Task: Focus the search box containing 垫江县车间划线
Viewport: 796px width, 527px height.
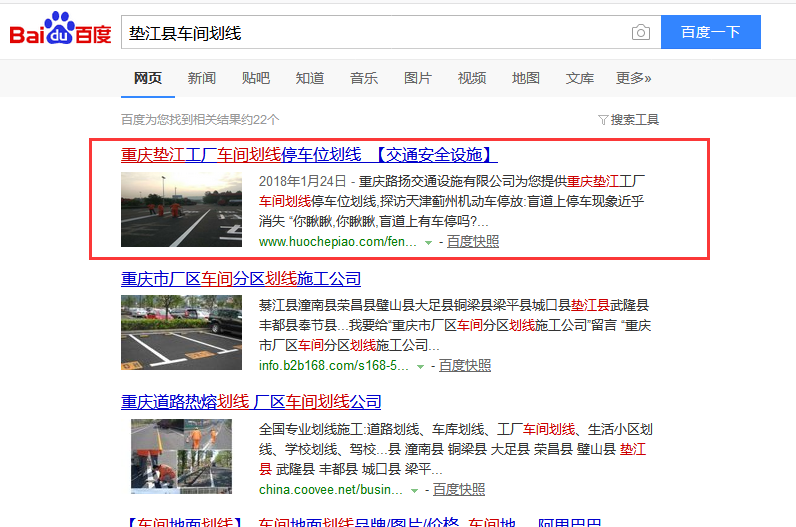Action: (x=391, y=32)
